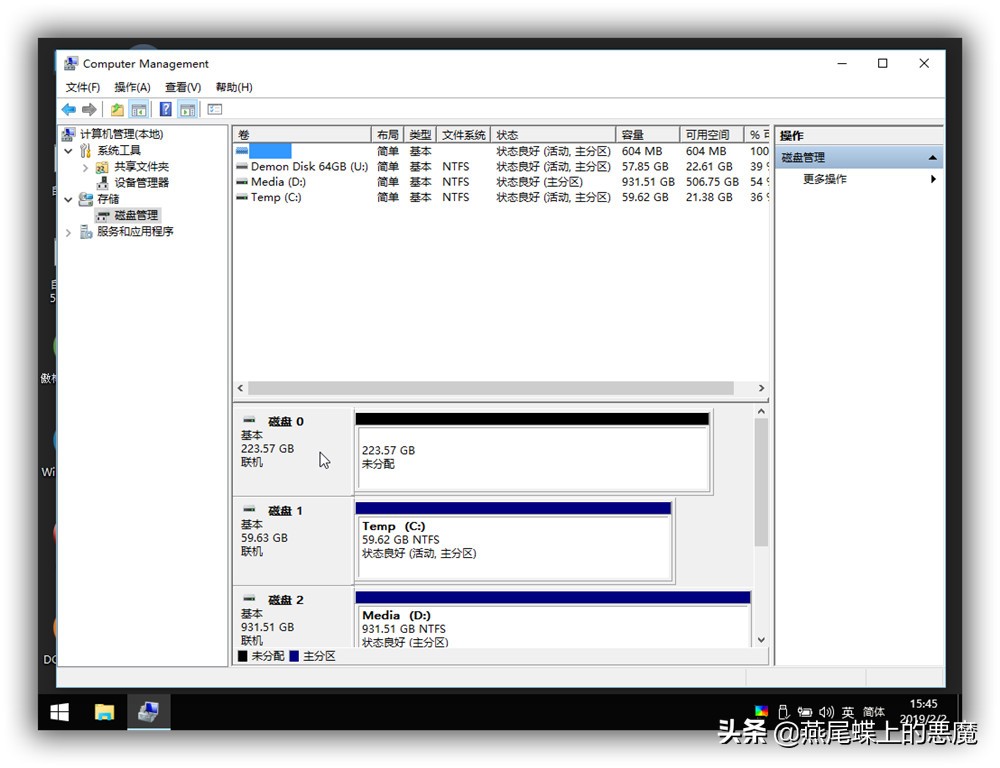Viewport: 1000px width, 768px height.
Task: Sort by the 类型 column header
Action: [420, 135]
